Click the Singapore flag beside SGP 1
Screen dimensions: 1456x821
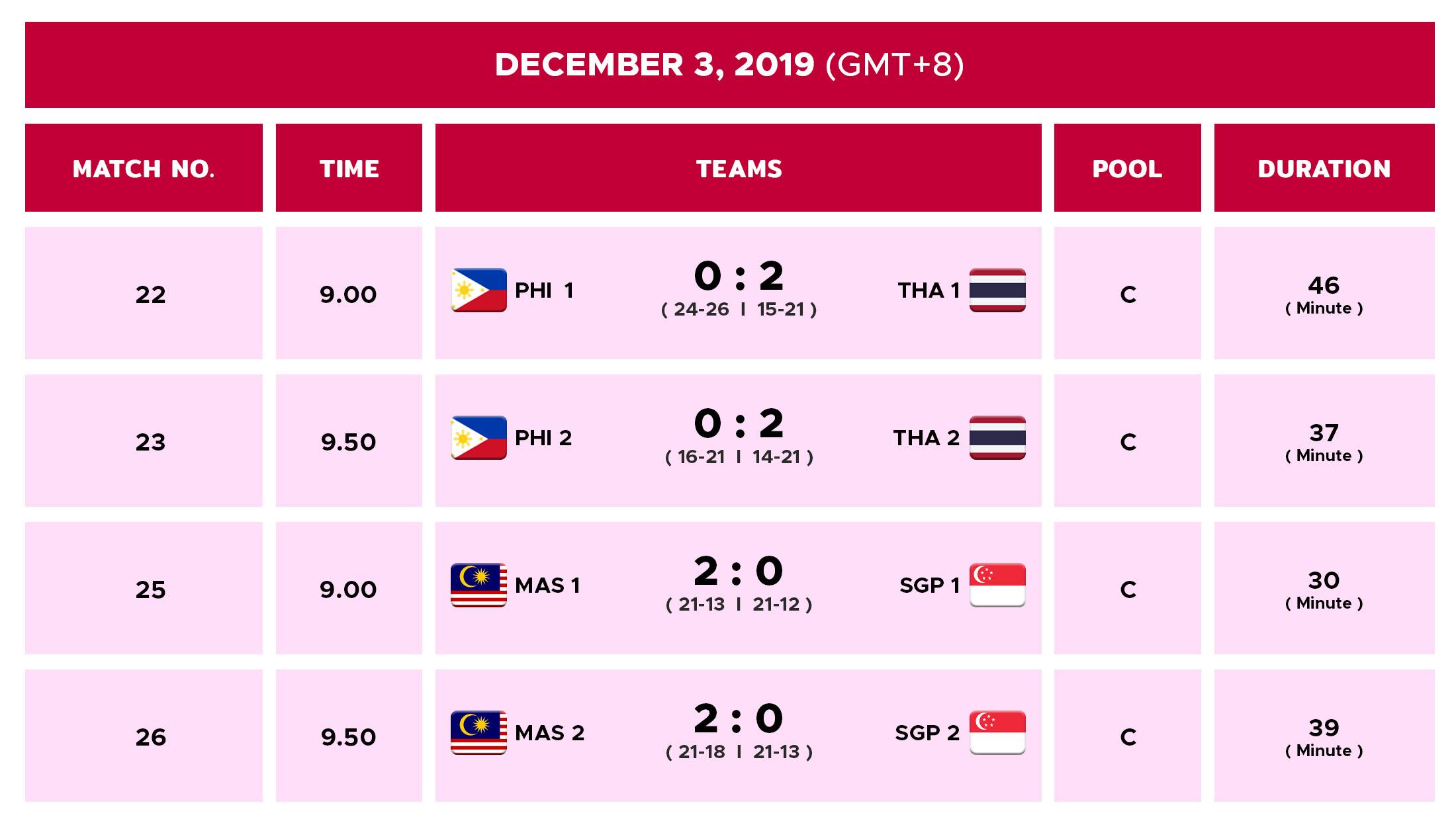[997, 585]
